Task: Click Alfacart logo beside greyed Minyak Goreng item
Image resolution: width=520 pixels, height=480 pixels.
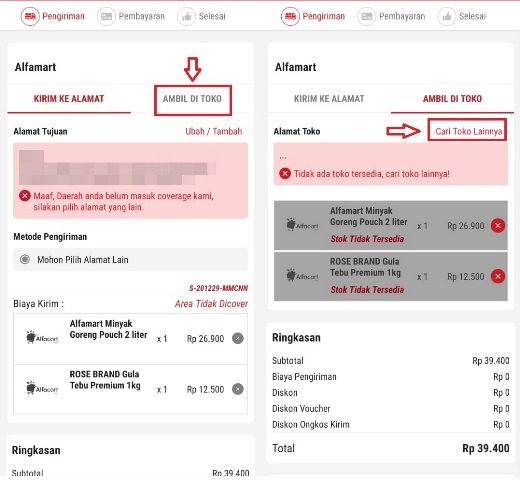Action: tap(302, 225)
